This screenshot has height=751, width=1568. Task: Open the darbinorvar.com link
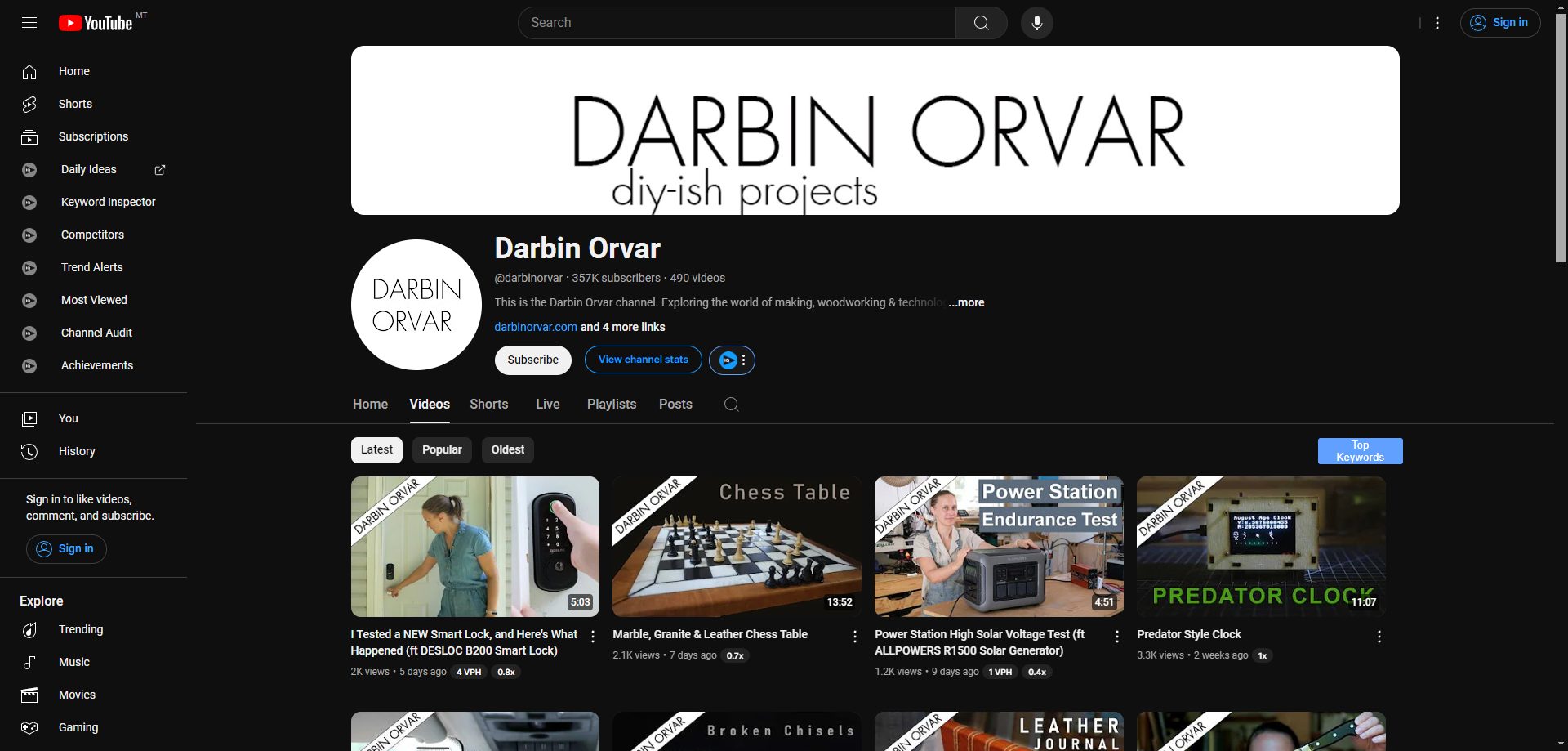click(x=536, y=327)
